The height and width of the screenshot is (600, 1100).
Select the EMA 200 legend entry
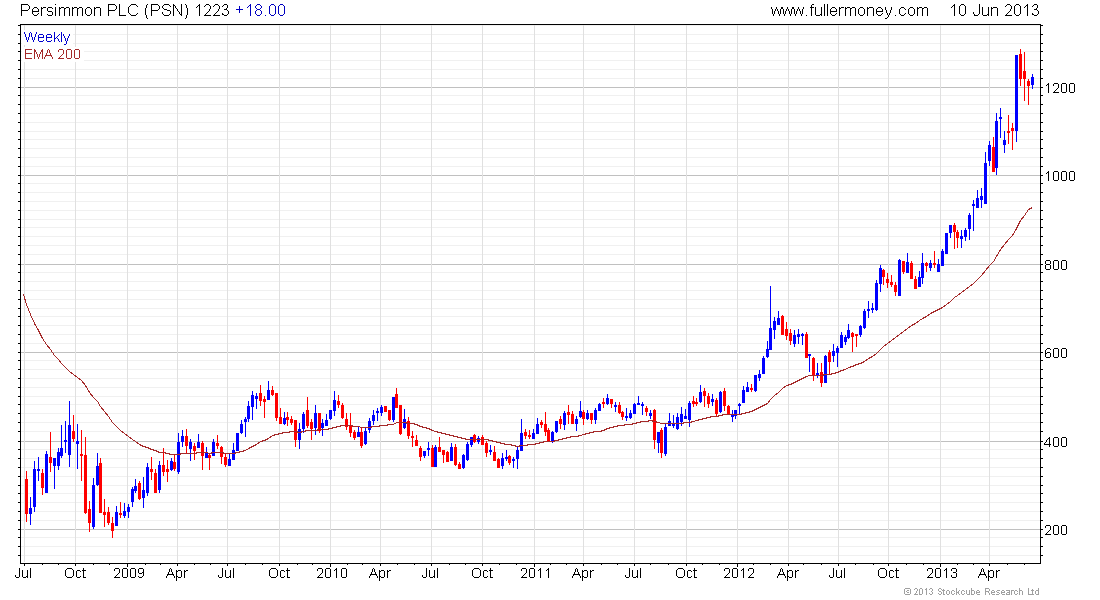click(x=52, y=54)
